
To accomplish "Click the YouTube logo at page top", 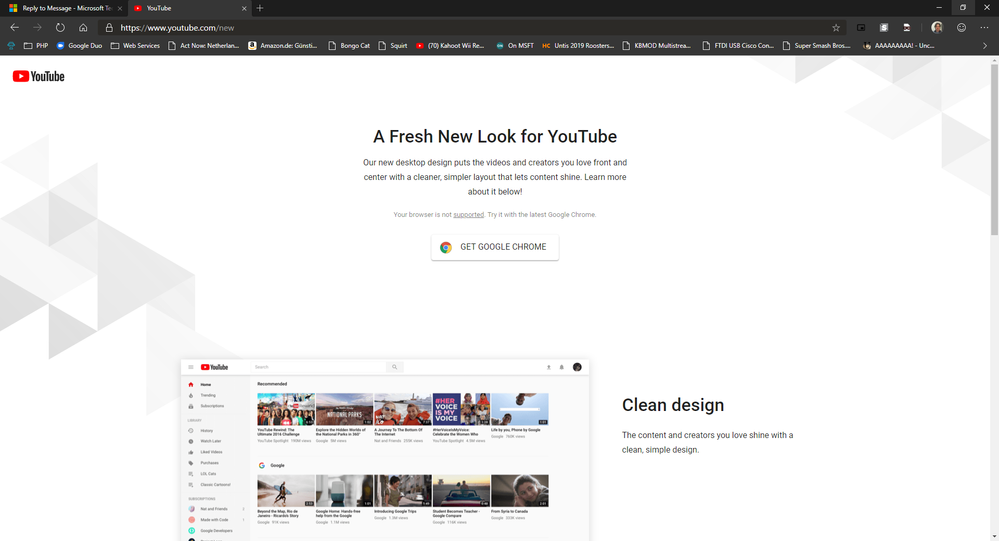I will coord(39,76).
